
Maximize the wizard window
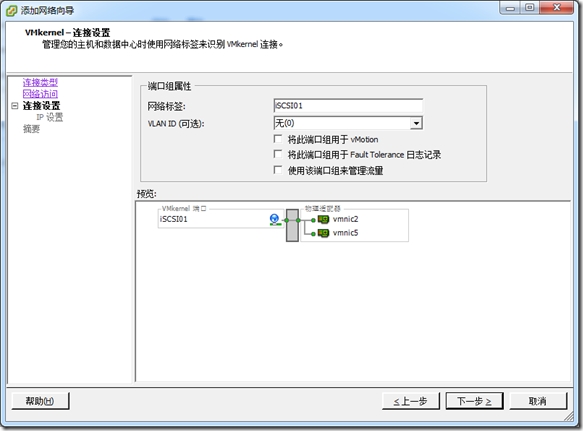point(530,8)
